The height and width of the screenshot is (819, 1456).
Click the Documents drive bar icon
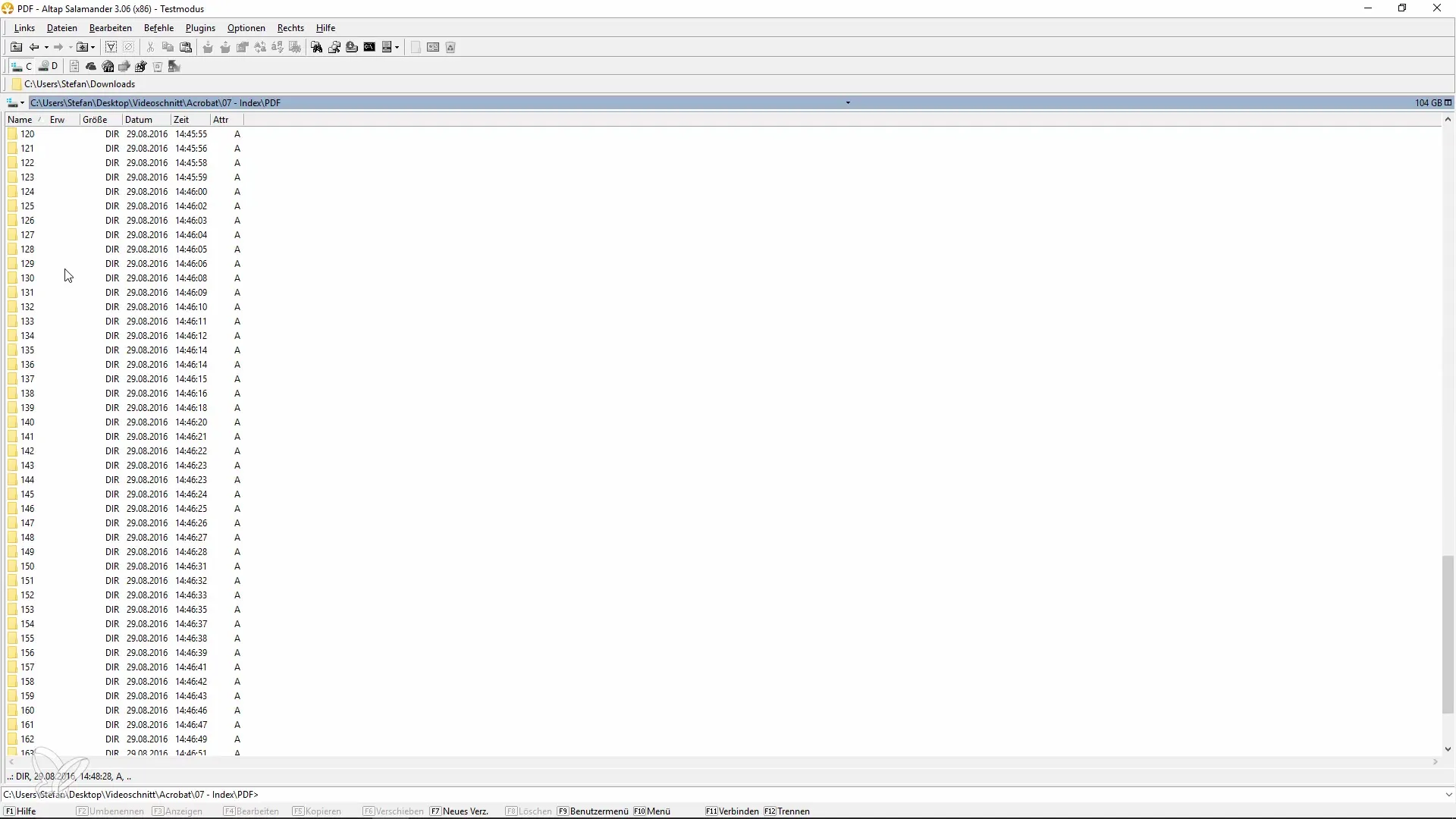click(x=74, y=67)
